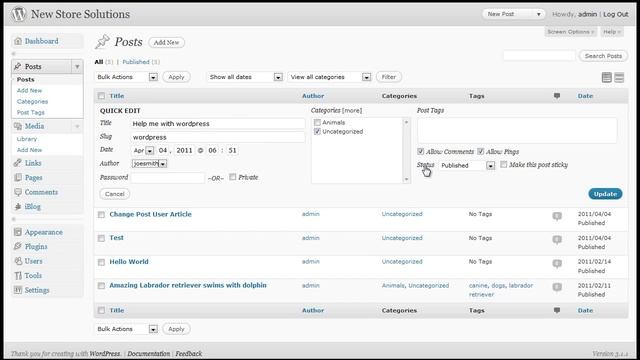Click the Links chain icon

pos(18,163)
